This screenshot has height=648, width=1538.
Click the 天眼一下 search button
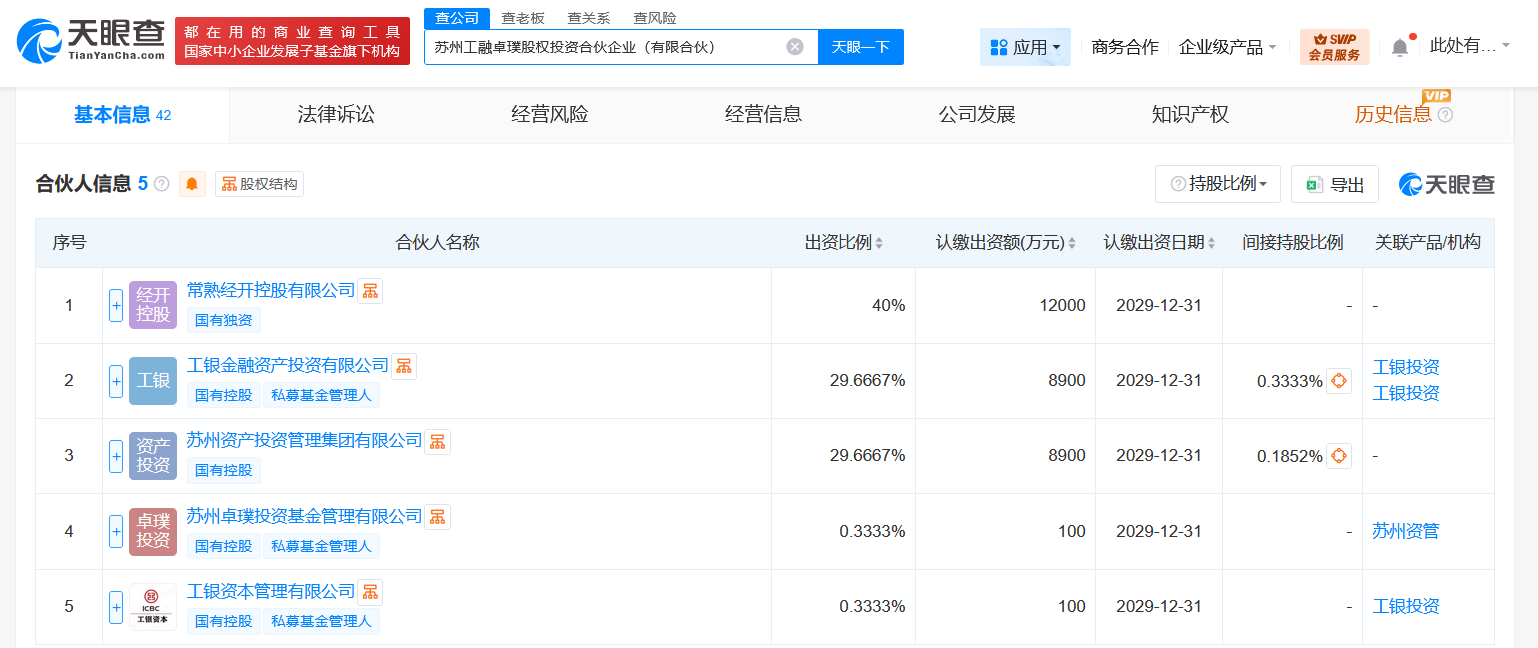[x=861, y=46]
